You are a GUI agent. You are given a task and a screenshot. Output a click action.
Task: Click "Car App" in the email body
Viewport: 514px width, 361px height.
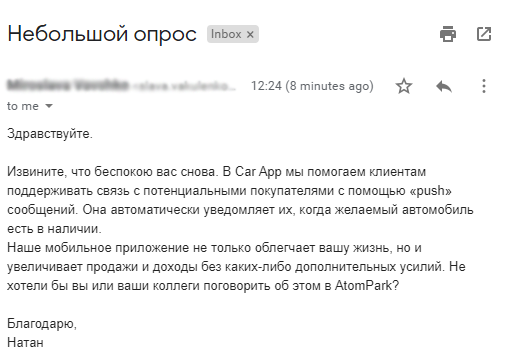[258, 172]
